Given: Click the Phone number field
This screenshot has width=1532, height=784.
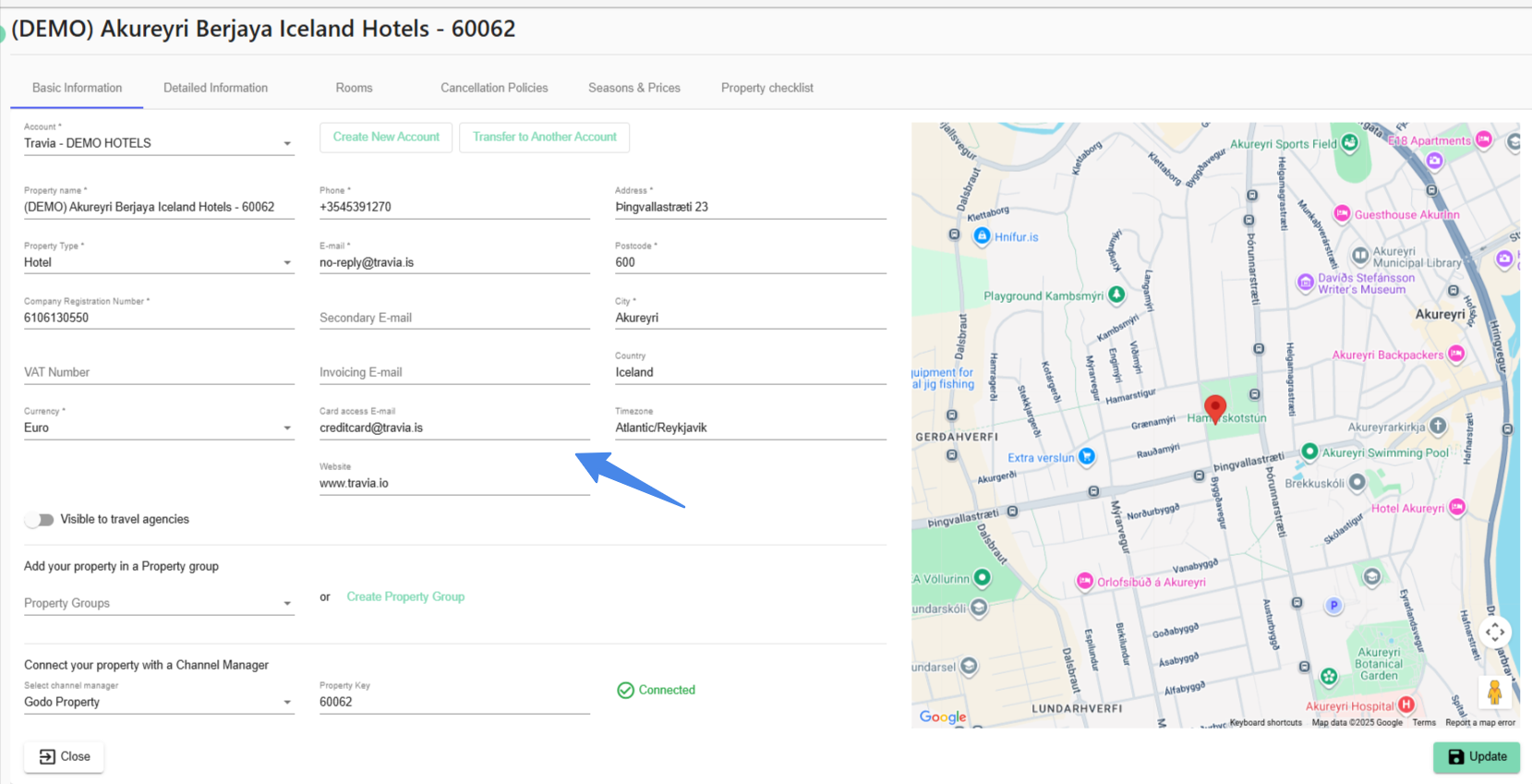Looking at the screenshot, I should (x=454, y=207).
